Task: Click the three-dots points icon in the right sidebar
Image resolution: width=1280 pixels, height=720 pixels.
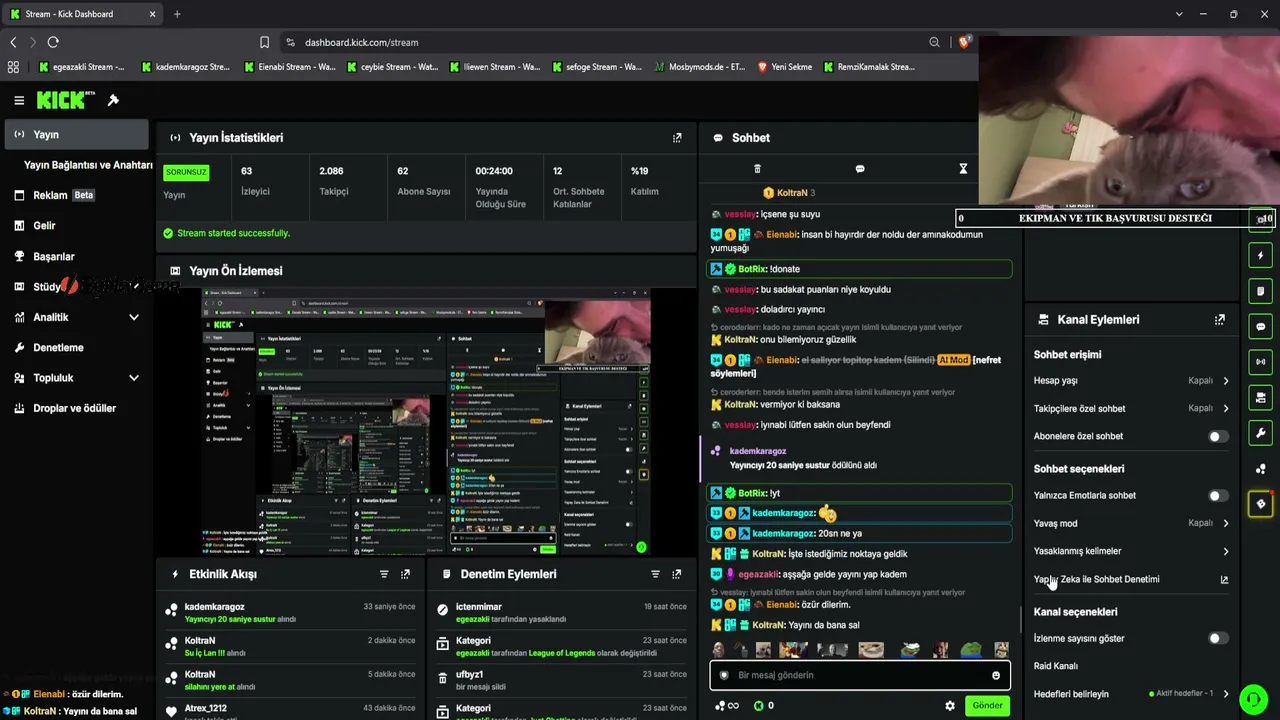Action: (1261, 469)
